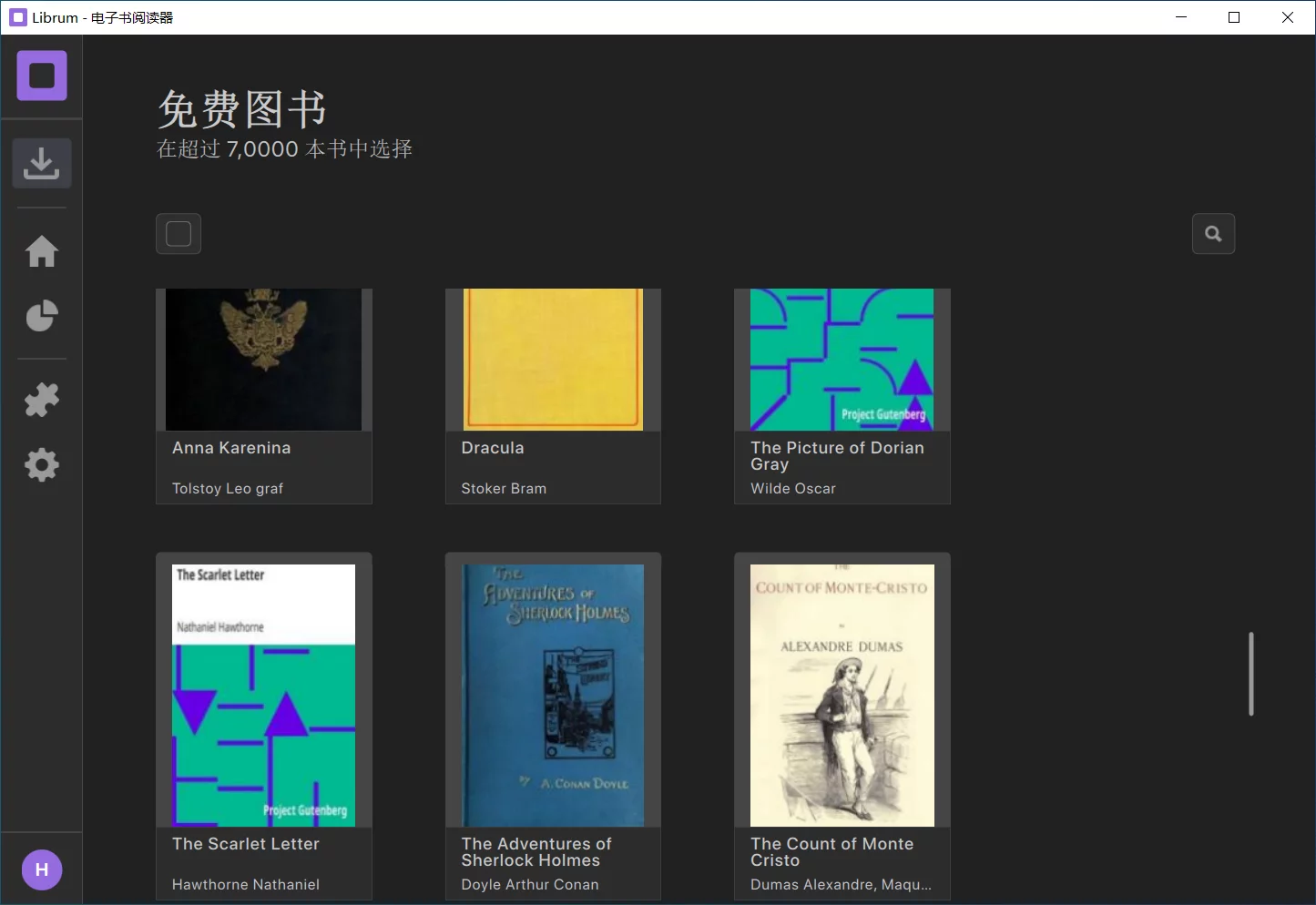Open the free books download page

coord(42,164)
